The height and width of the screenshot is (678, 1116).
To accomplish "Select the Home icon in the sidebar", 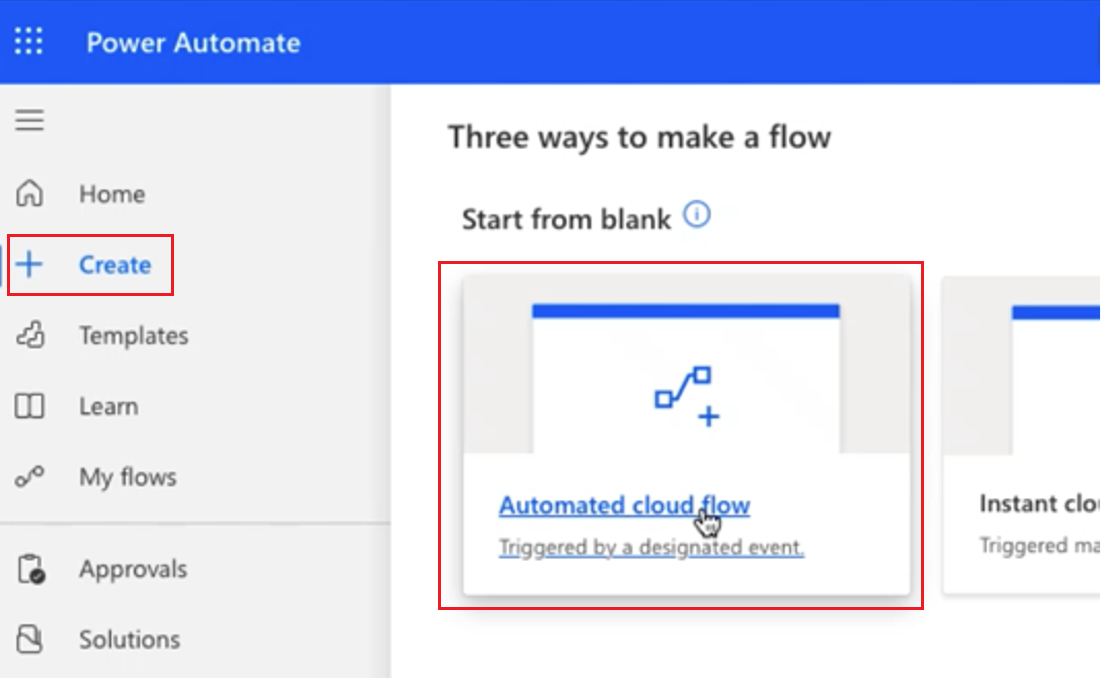I will pos(30,193).
